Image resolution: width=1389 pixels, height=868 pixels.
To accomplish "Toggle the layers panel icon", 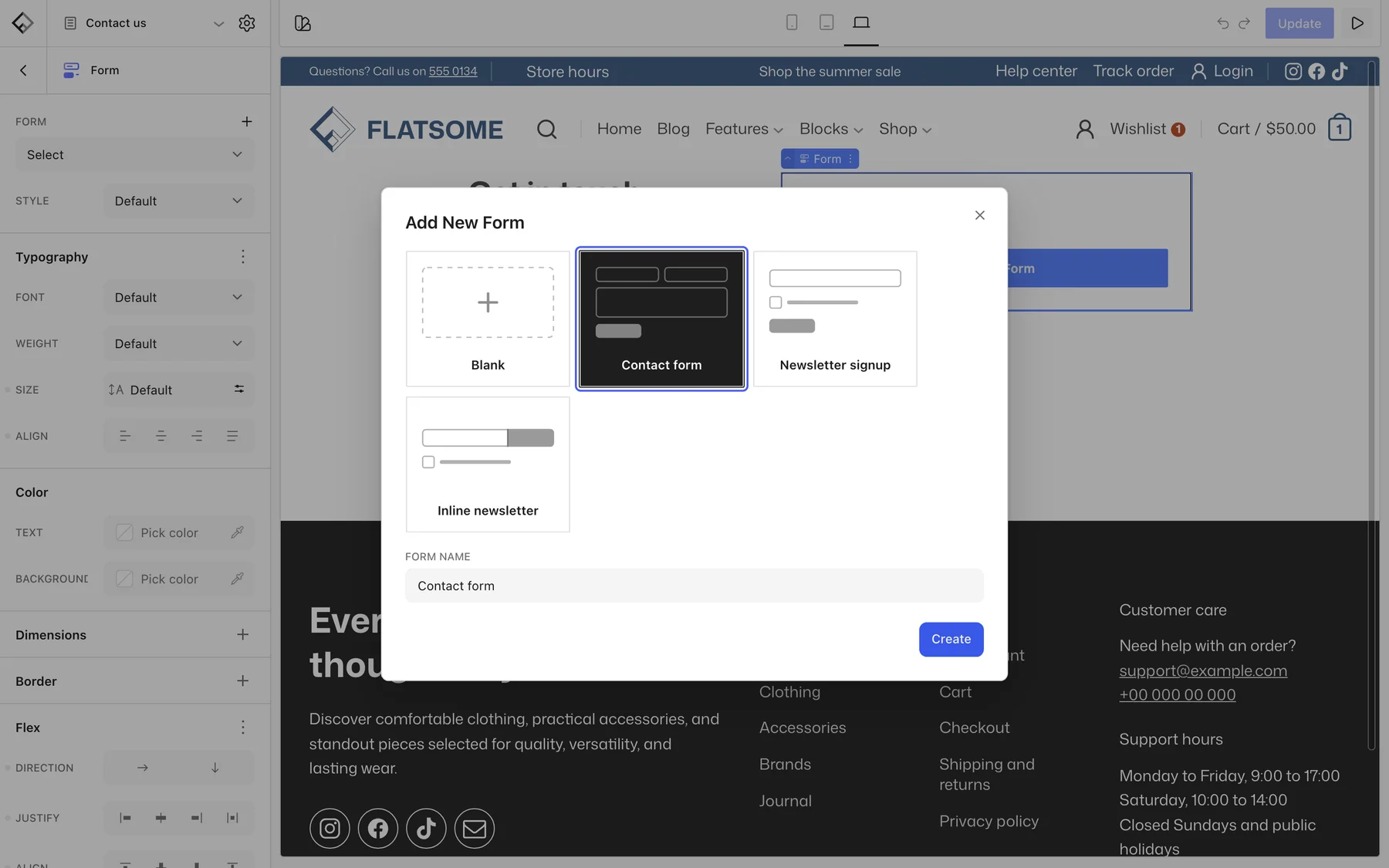I will click(302, 23).
